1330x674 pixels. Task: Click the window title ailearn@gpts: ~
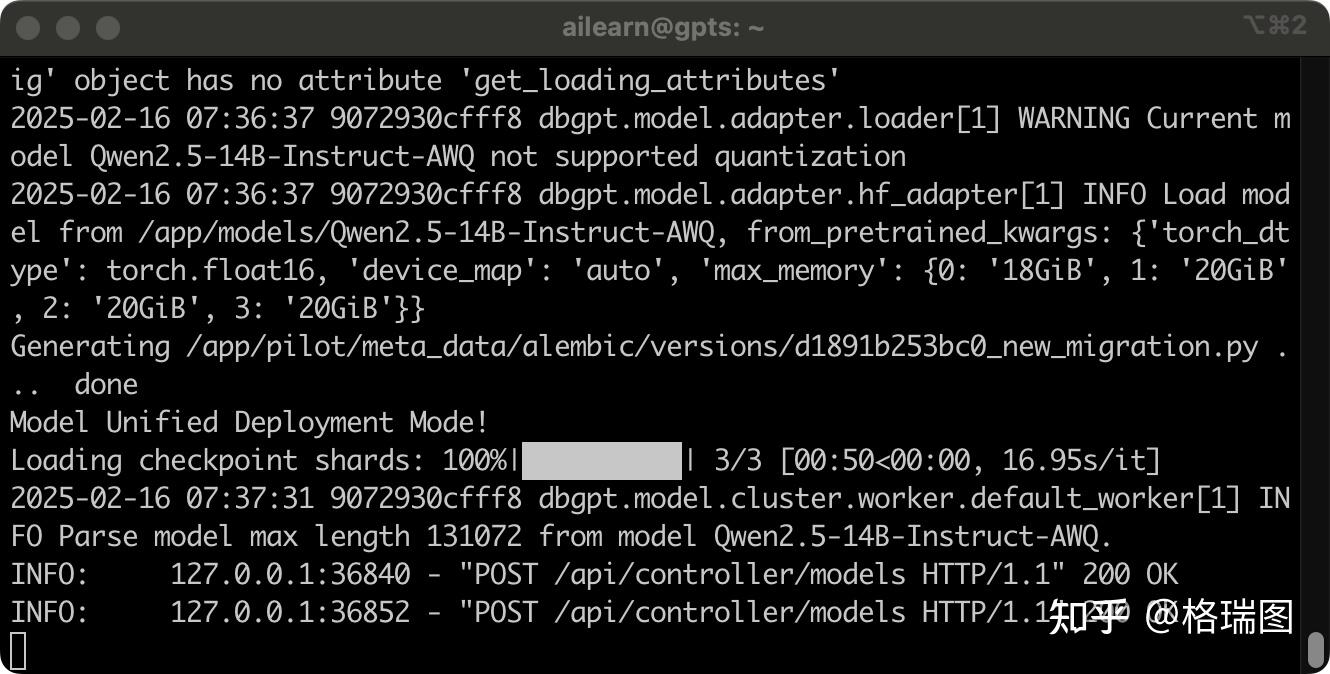click(x=663, y=27)
